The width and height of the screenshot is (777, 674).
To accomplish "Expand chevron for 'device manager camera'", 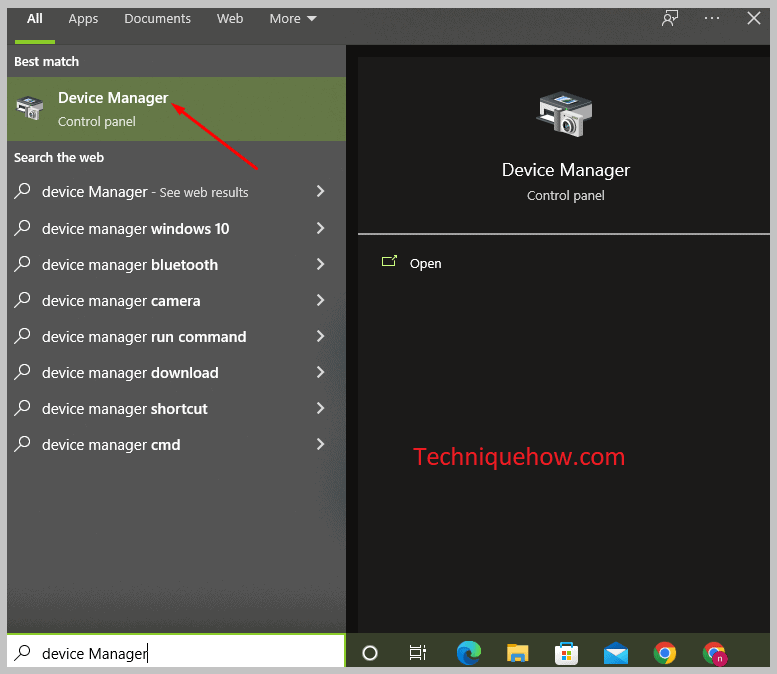I will [321, 300].
